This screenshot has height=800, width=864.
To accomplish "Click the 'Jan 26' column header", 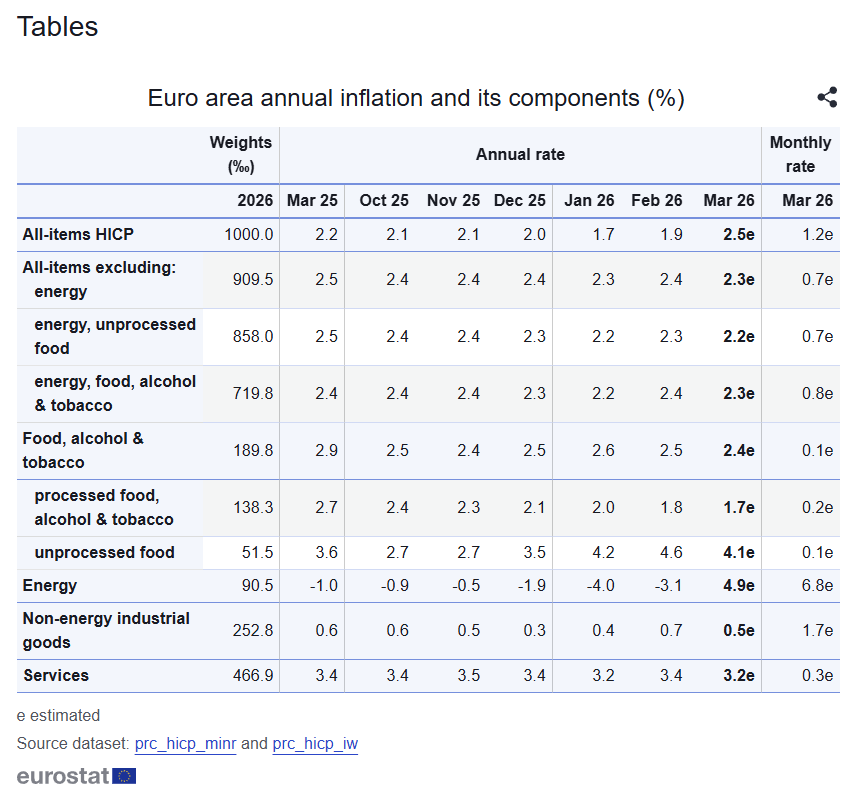I will click(589, 200).
